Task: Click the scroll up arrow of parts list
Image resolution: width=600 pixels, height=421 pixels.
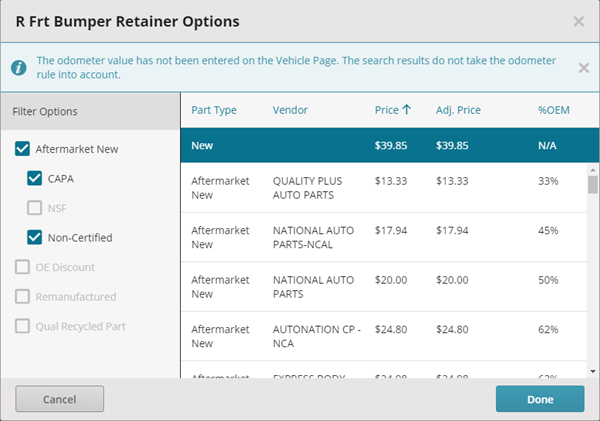Action: [592, 172]
